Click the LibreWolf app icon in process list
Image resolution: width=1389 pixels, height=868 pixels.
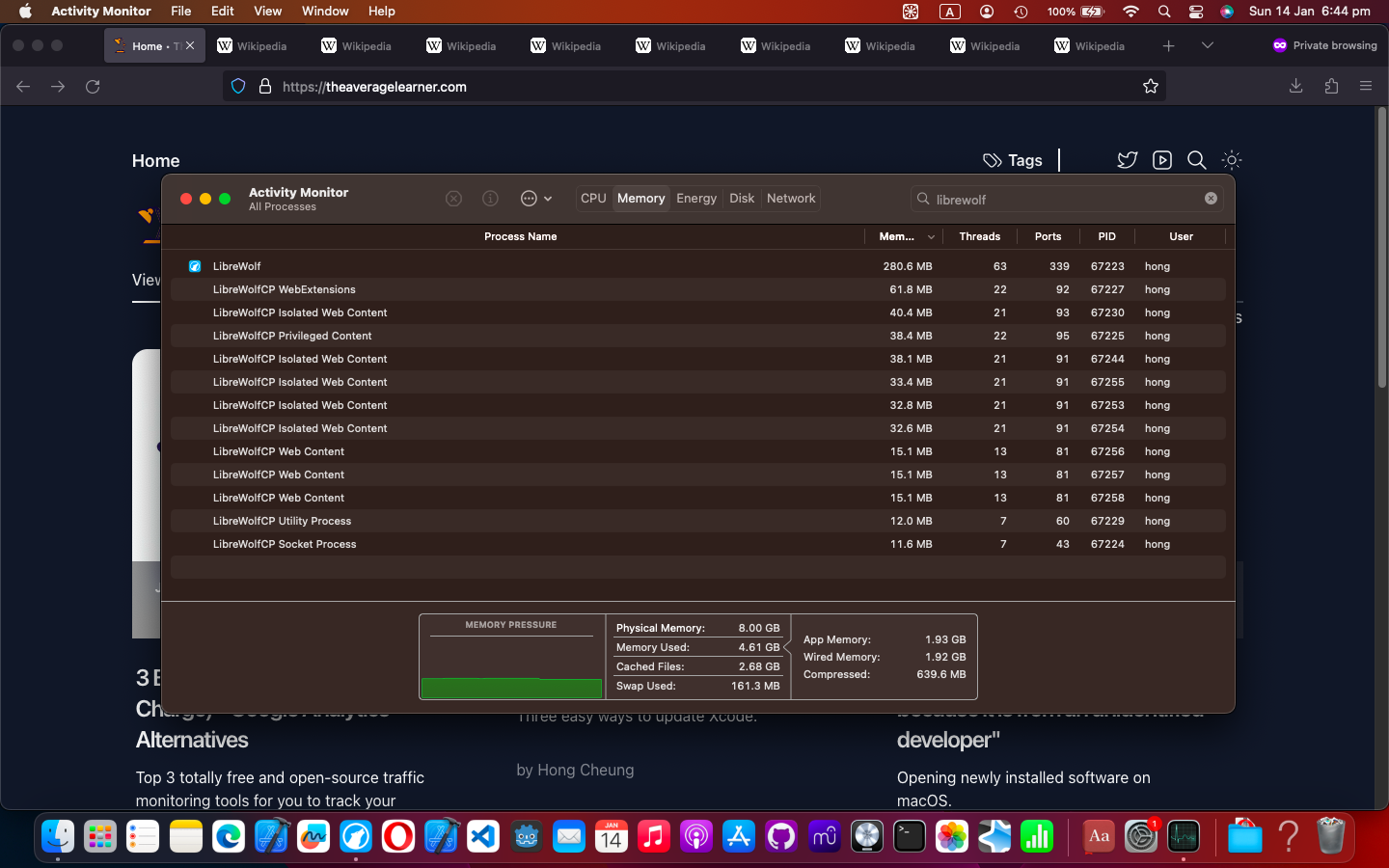[195, 266]
